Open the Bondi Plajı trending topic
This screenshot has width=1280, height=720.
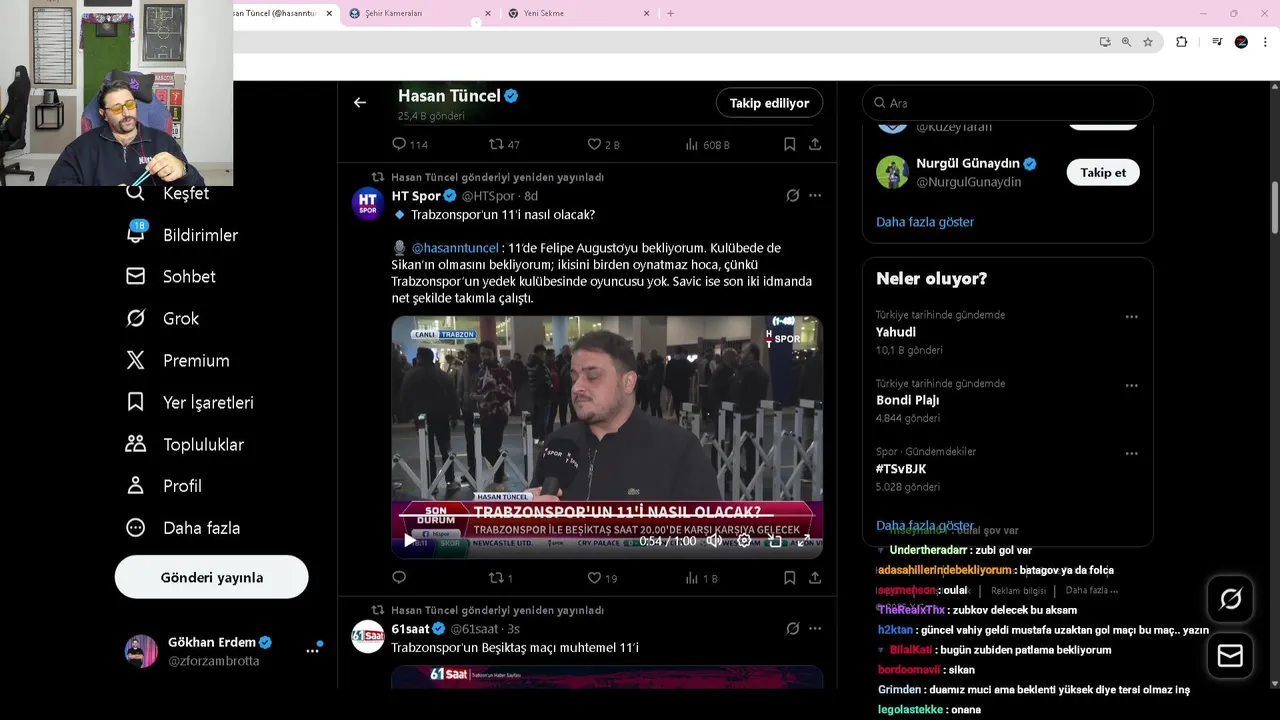(x=908, y=400)
